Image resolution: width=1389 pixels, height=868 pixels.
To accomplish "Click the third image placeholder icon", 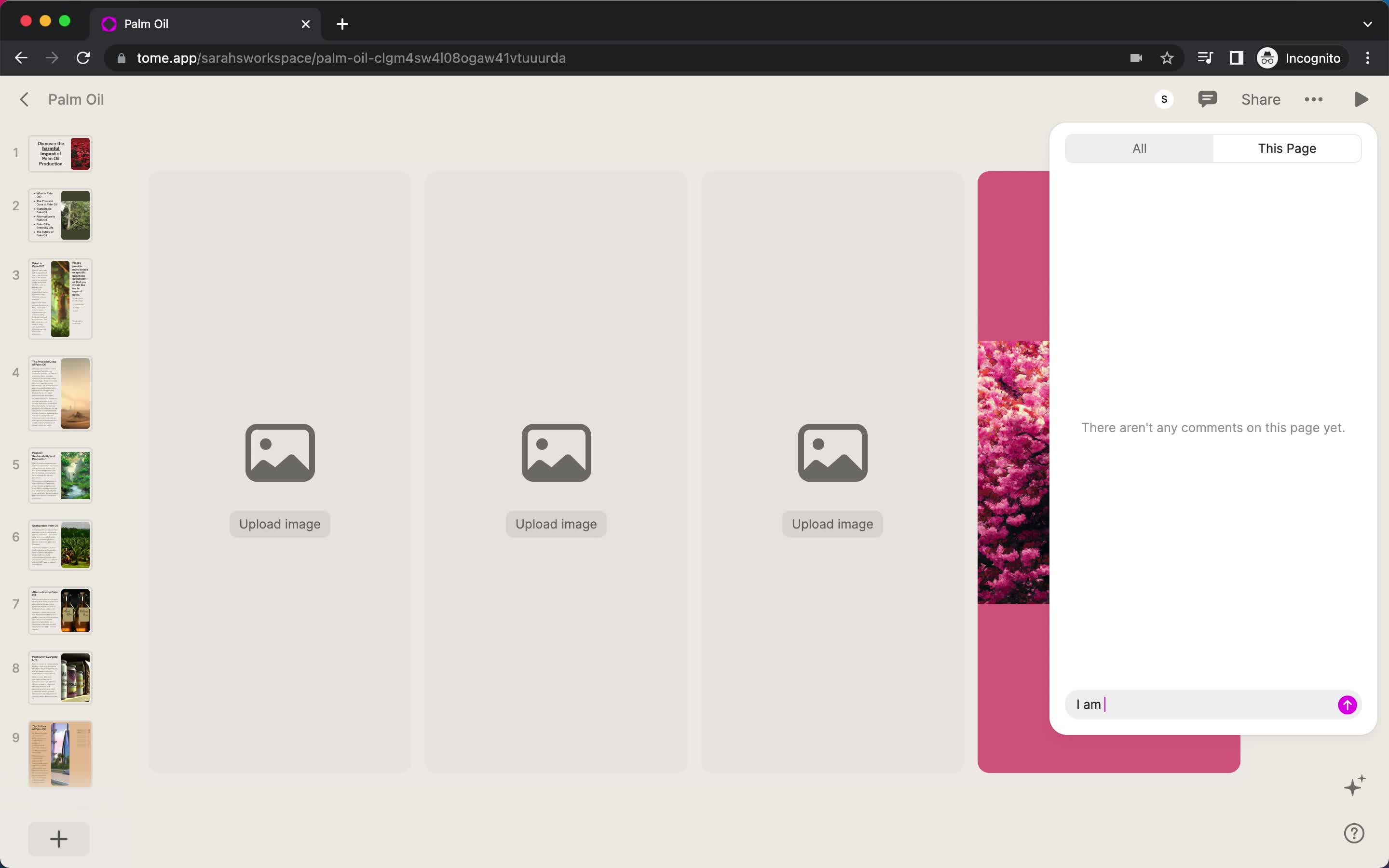I will (832, 452).
